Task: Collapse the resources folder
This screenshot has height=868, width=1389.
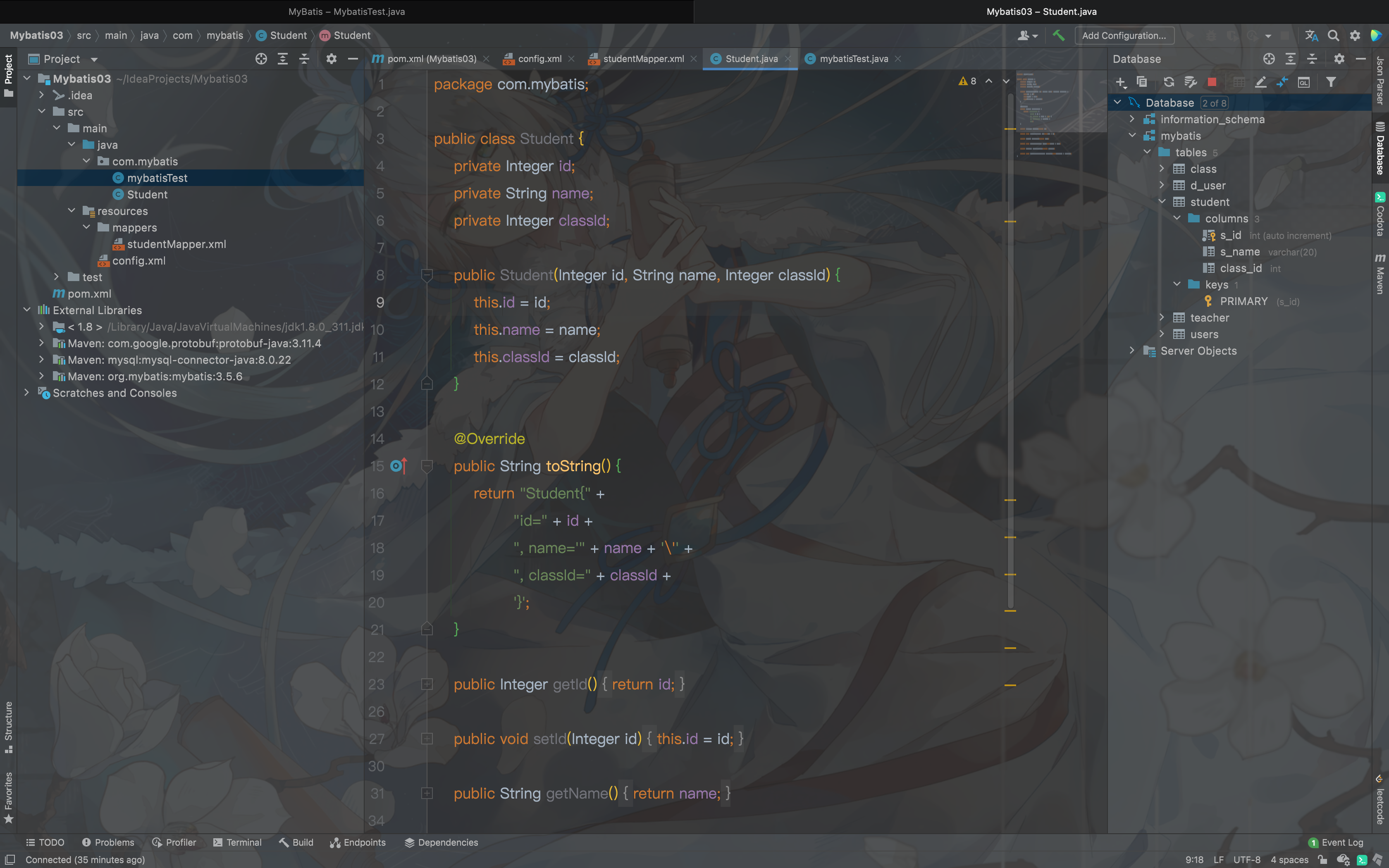Action: coord(72,211)
